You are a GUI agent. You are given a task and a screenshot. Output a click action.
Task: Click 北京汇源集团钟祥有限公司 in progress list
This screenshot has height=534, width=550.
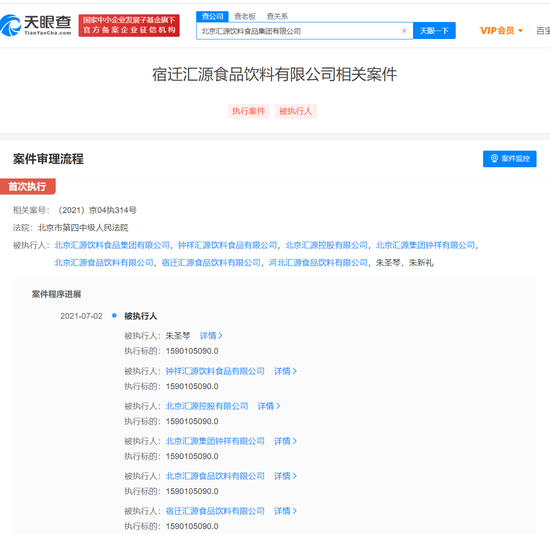215,441
